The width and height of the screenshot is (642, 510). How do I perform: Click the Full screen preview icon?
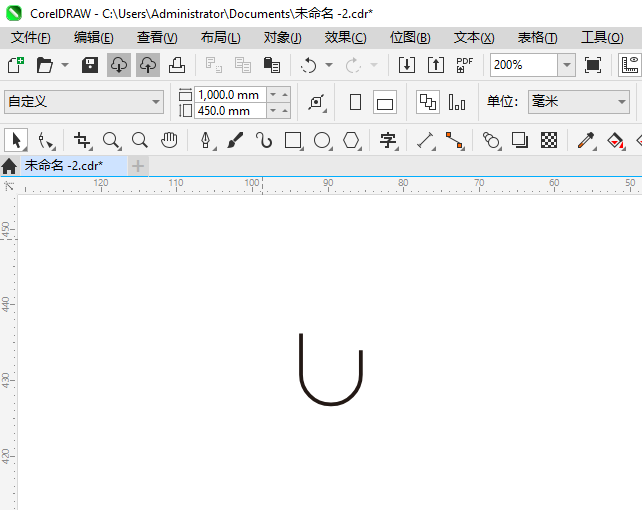tap(593, 65)
